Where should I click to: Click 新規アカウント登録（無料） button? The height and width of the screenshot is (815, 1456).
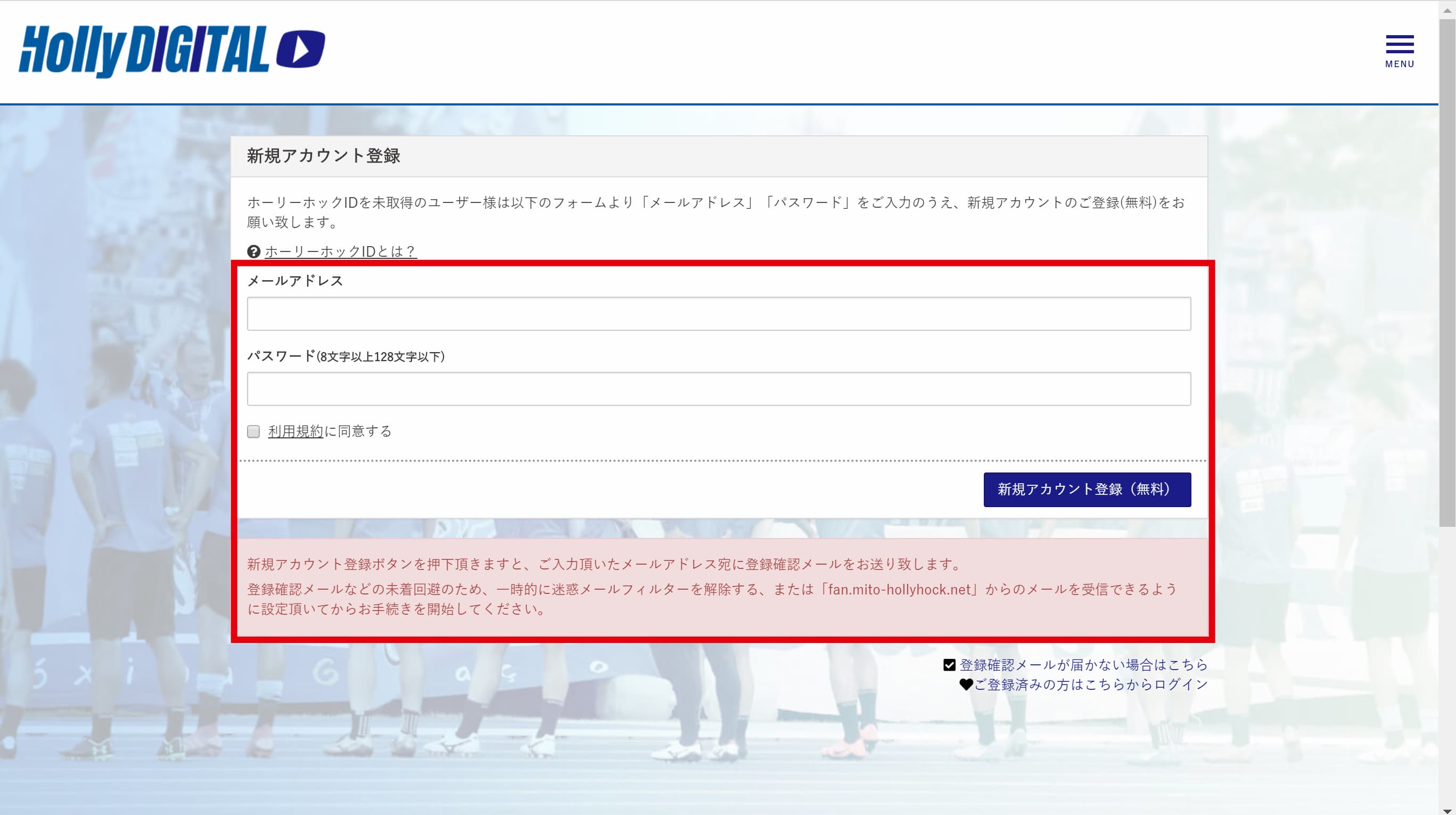pyautogui.click(x=1087, y=490)
